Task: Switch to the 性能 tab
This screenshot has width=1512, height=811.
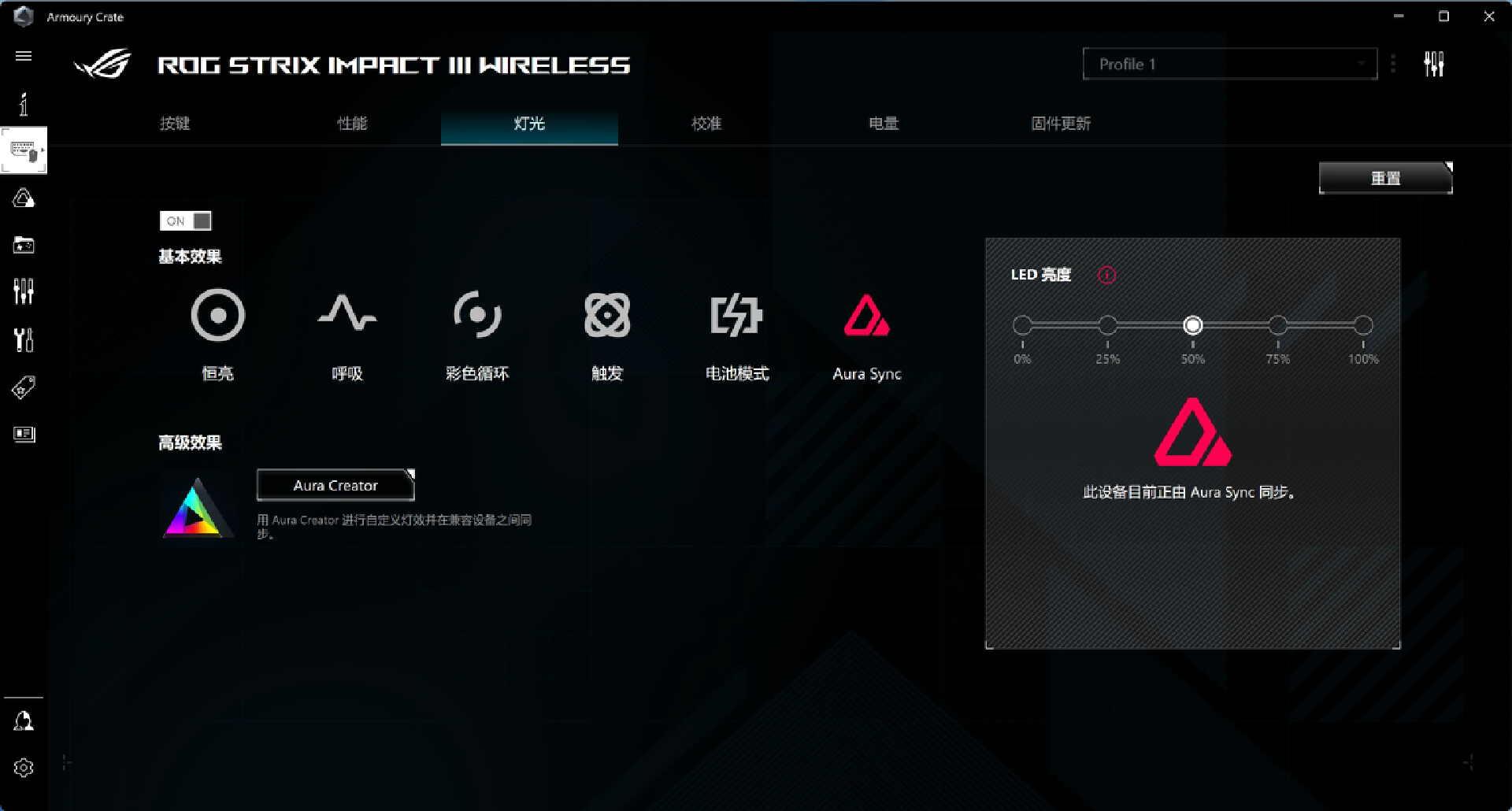Action: coord(352,123)
